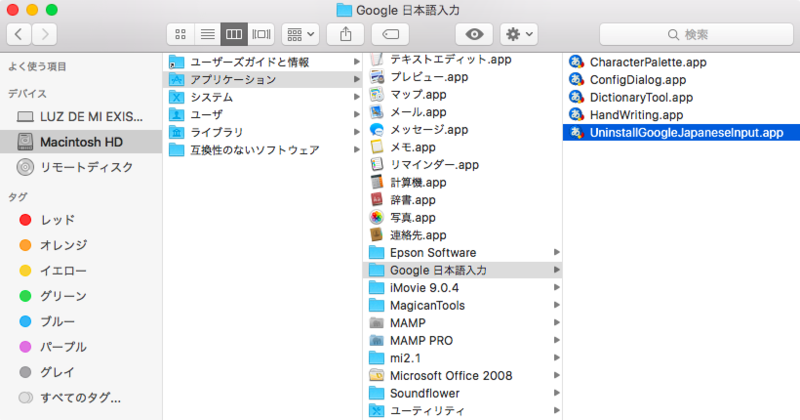Expand the システム folder arrow
The height and width of the screenshot is (420, 800).
[356, 97]
